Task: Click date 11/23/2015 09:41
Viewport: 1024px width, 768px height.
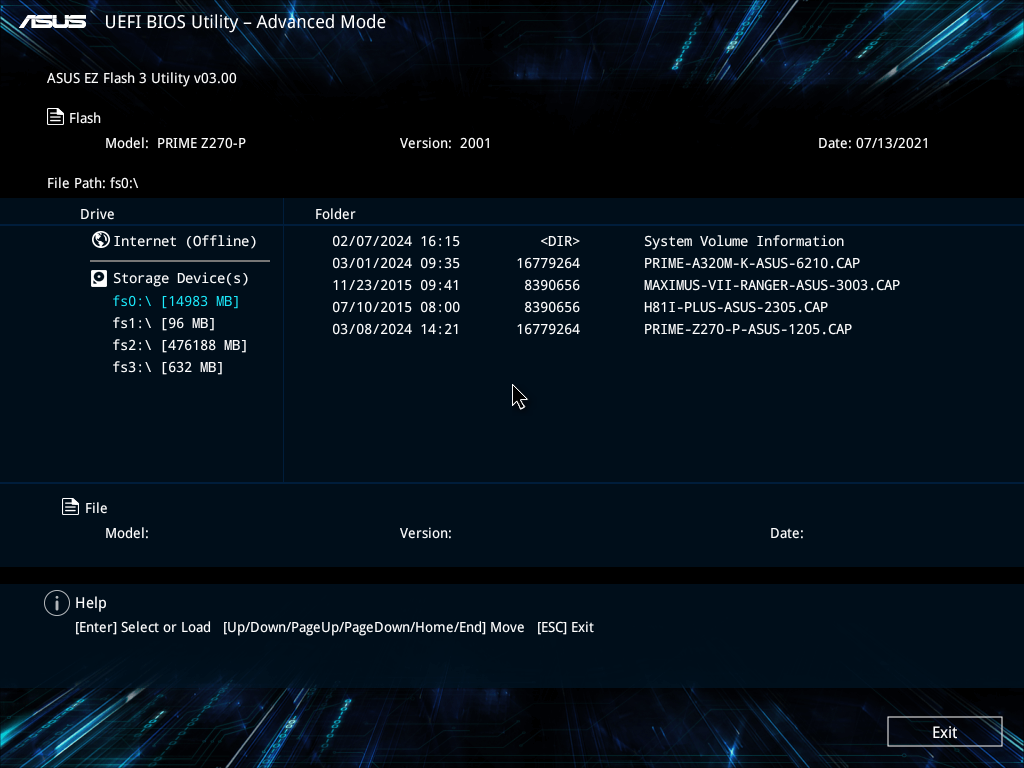Action: click(396, 285)
